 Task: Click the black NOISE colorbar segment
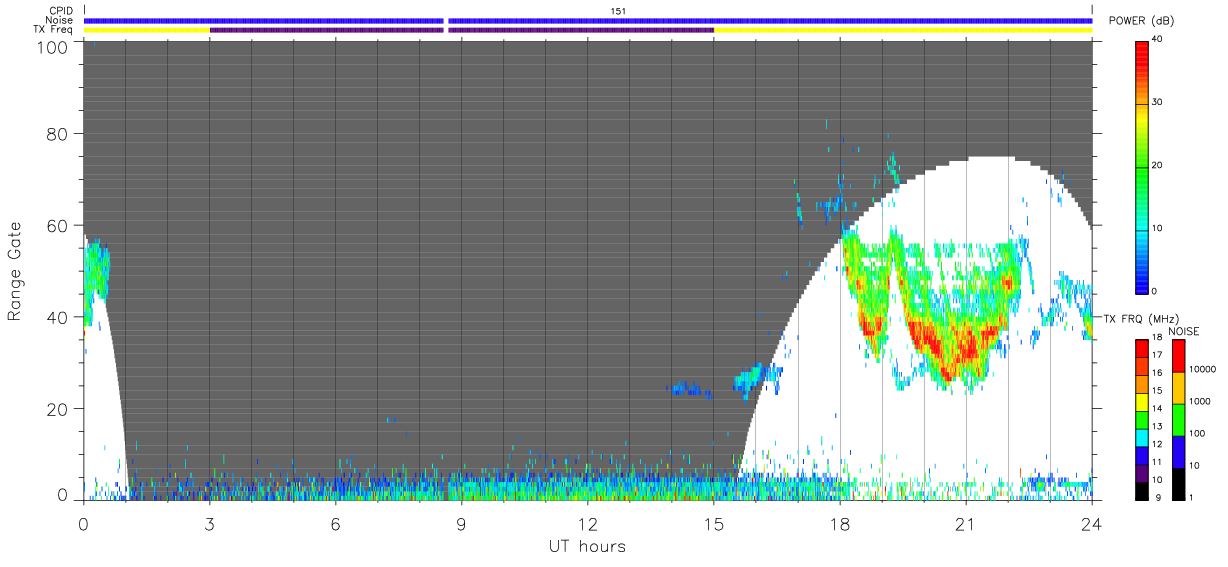coord(1179,484)
